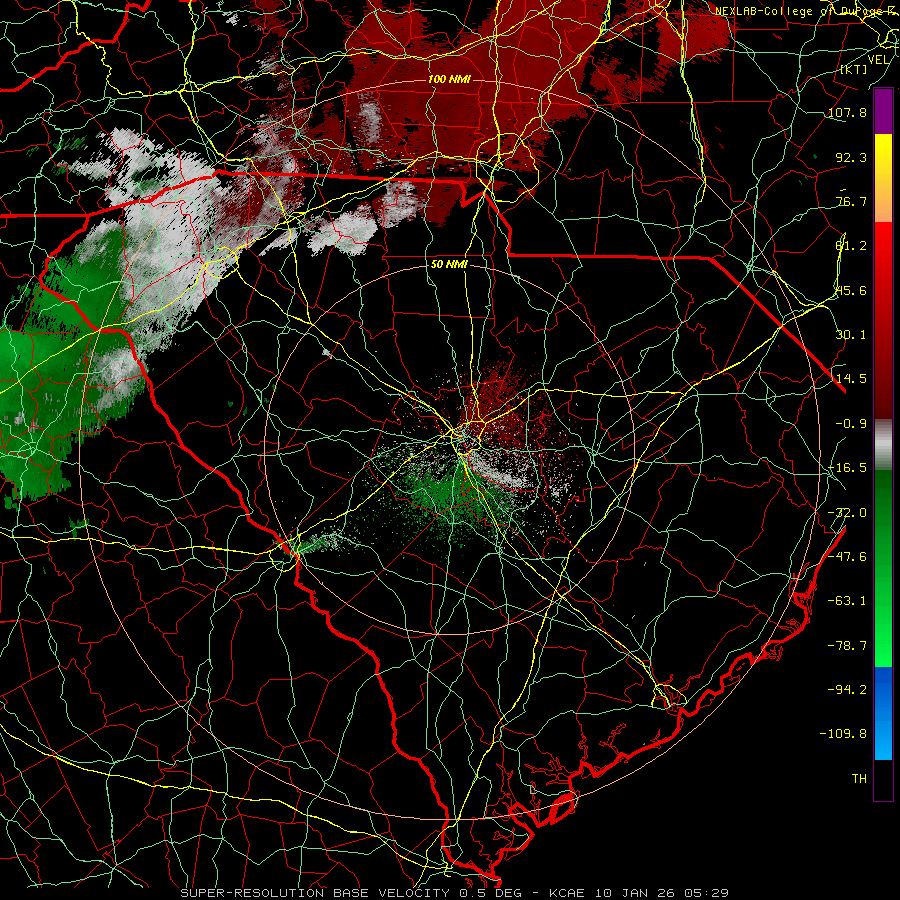Pick the red segment of color bar
Screen dimensions: 900x900
[883, 320]
